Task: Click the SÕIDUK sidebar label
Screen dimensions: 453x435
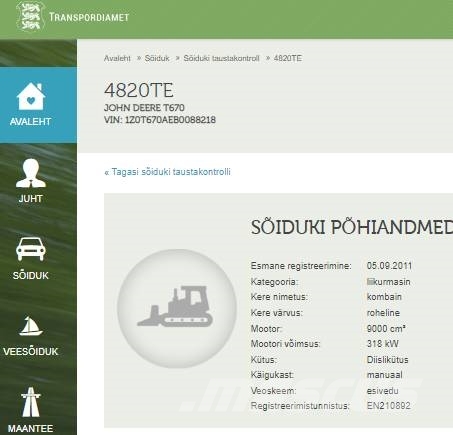Action: [31, 275]
